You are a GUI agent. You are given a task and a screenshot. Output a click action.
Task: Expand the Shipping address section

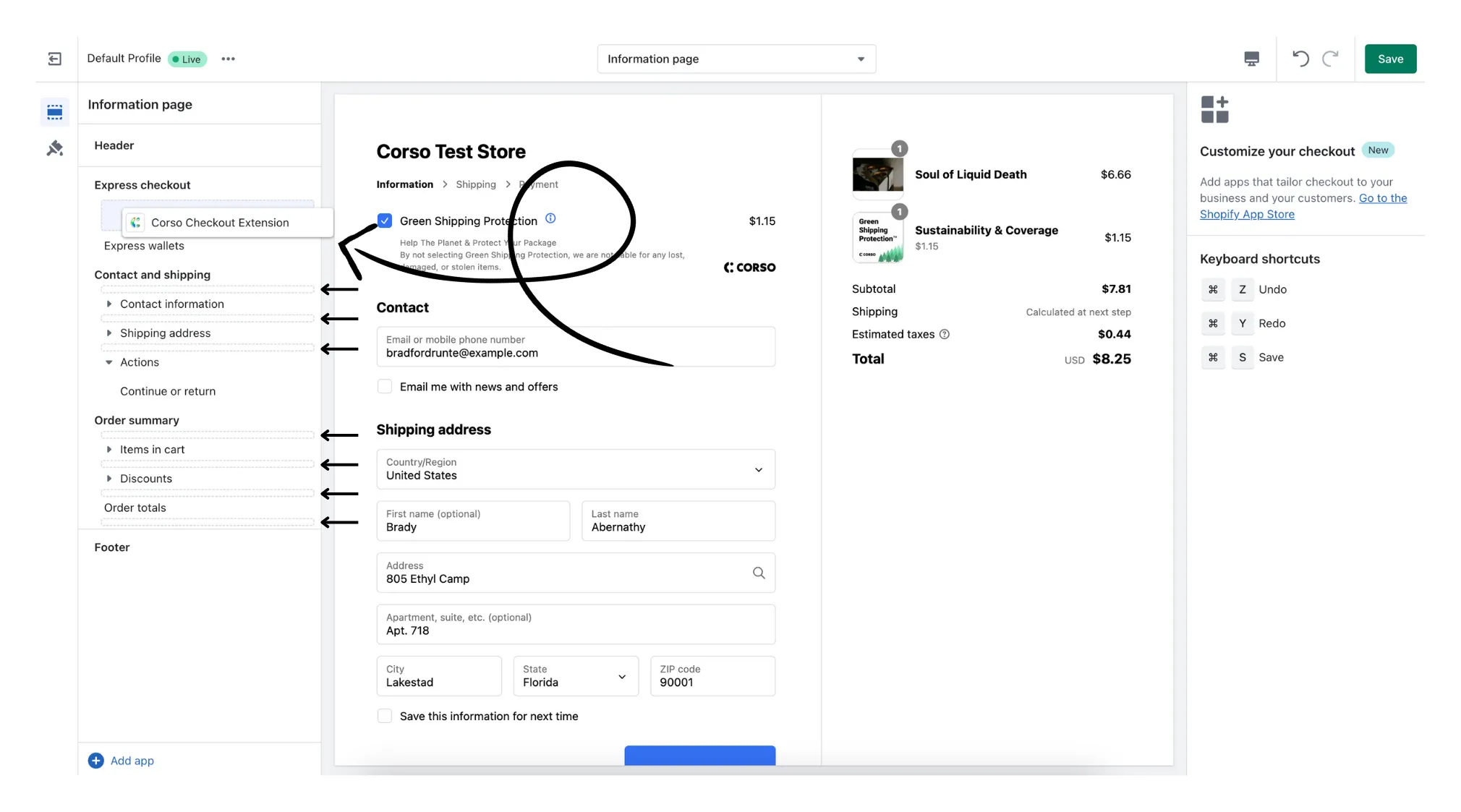(109, 333)
